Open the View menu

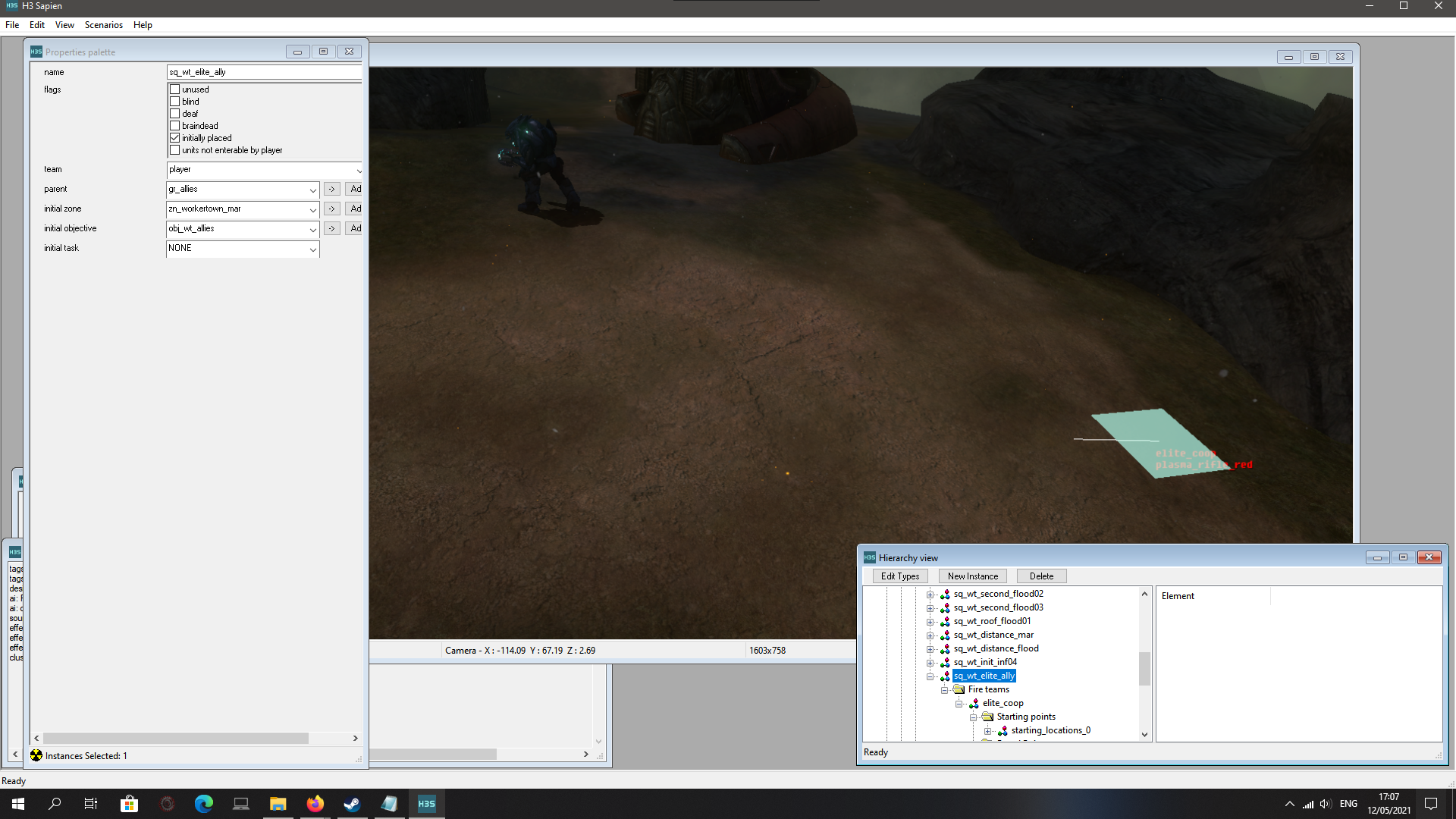tap(64, 25)
